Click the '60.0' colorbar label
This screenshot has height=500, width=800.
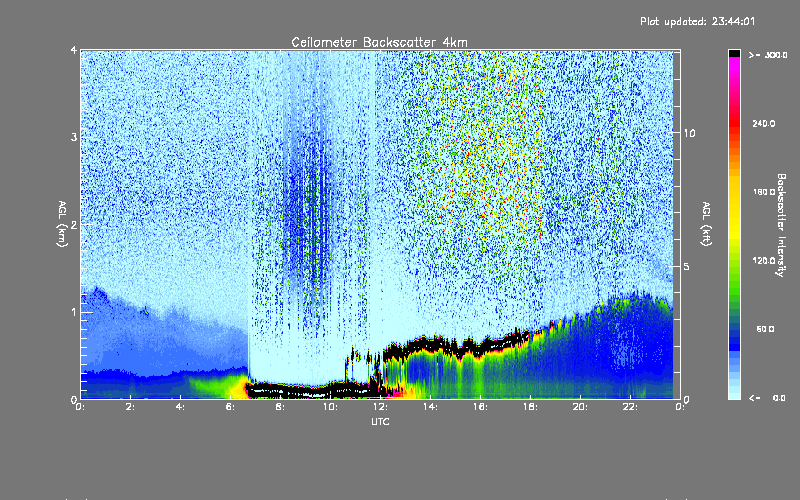[x=765, y=329]
